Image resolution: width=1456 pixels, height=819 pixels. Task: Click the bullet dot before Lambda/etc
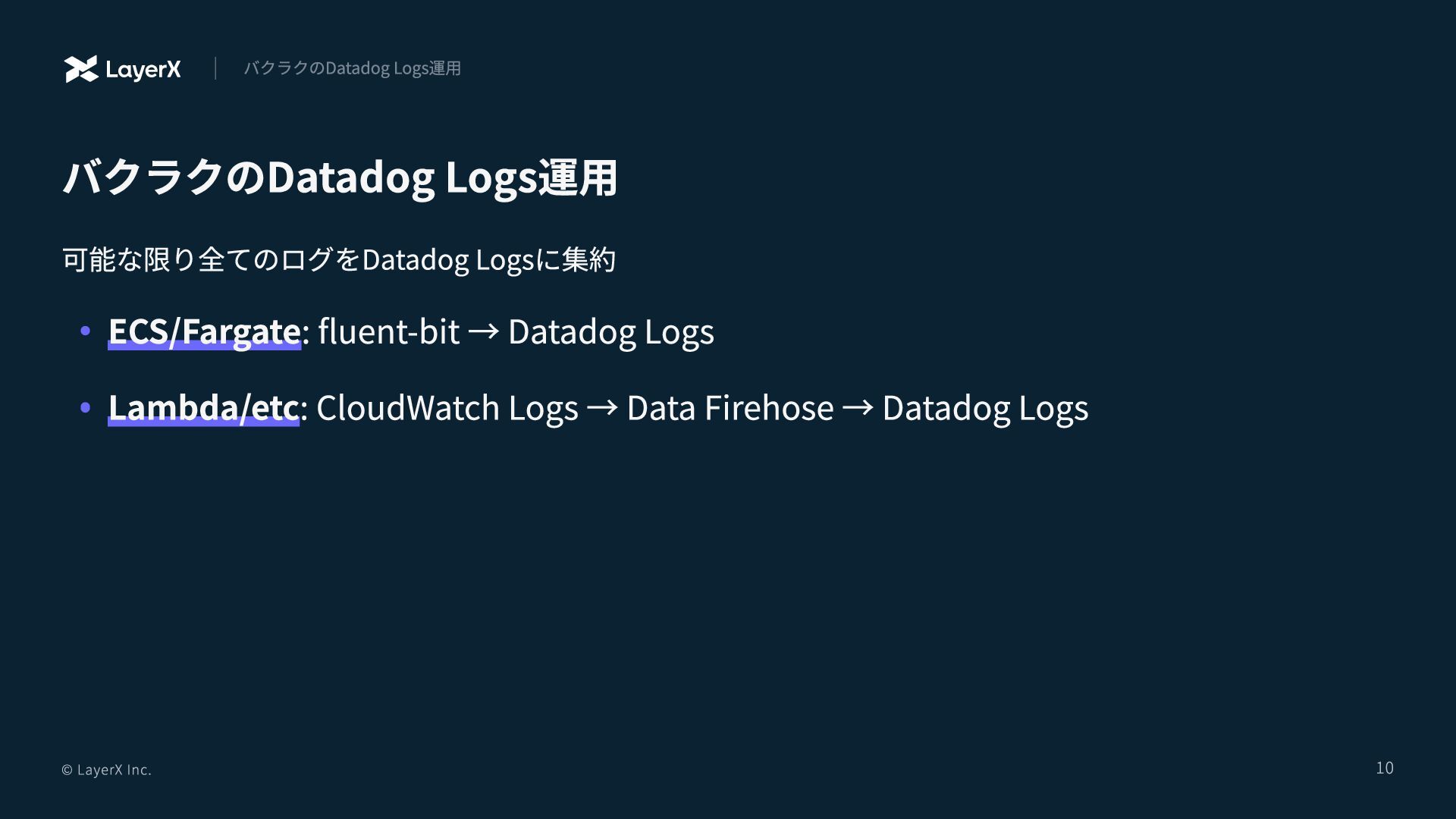pos(85,407)
